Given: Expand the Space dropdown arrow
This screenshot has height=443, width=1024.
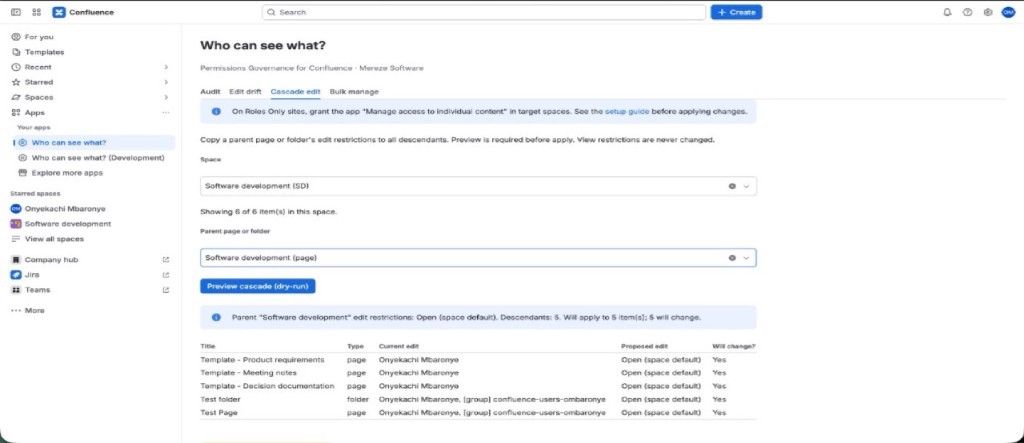Looking at the screenshot, I should tap(746, 186).
